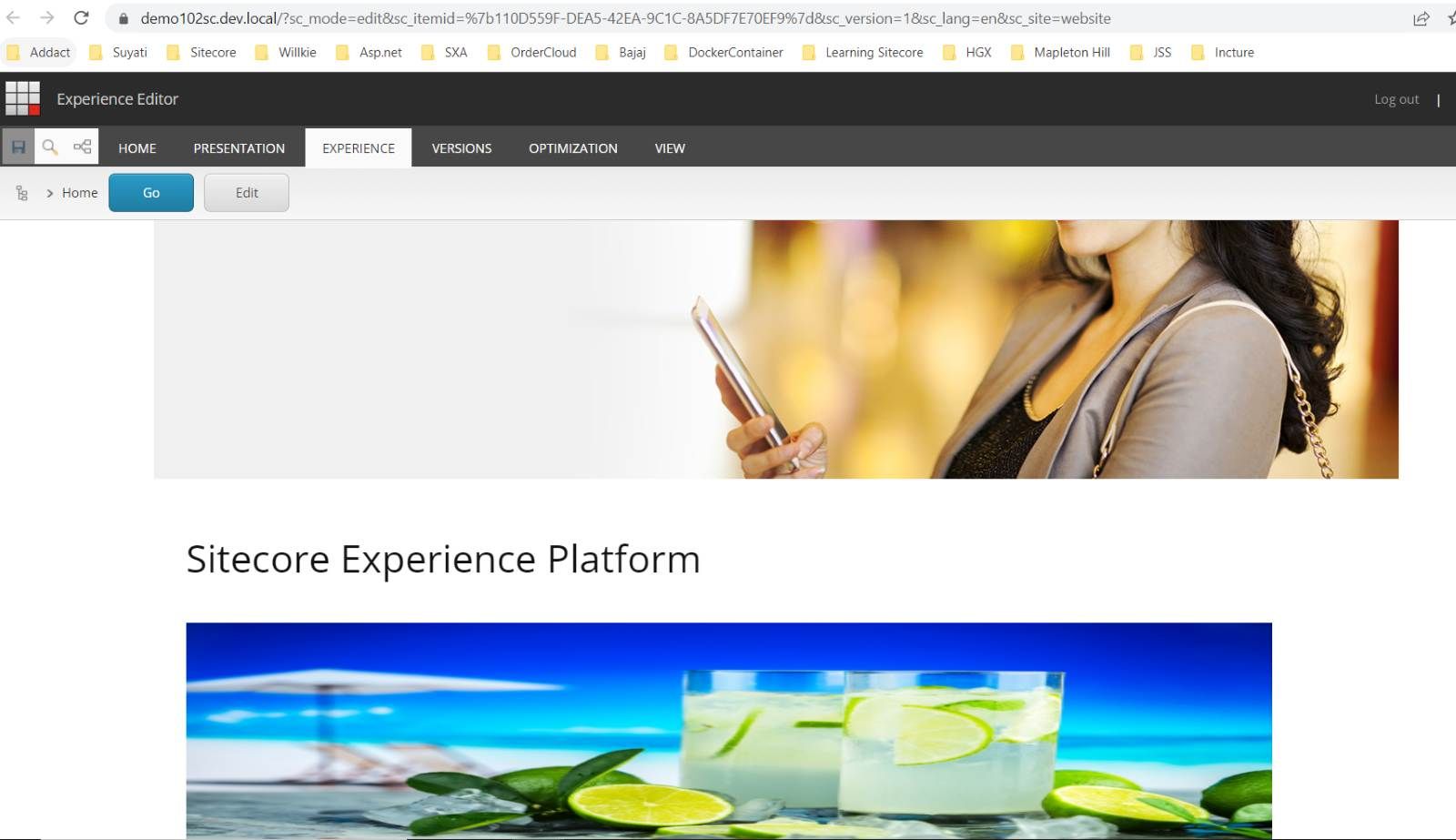Open the HGX bookmark folder
This screenshot has width=1456, height=840.
click(967, 53)
